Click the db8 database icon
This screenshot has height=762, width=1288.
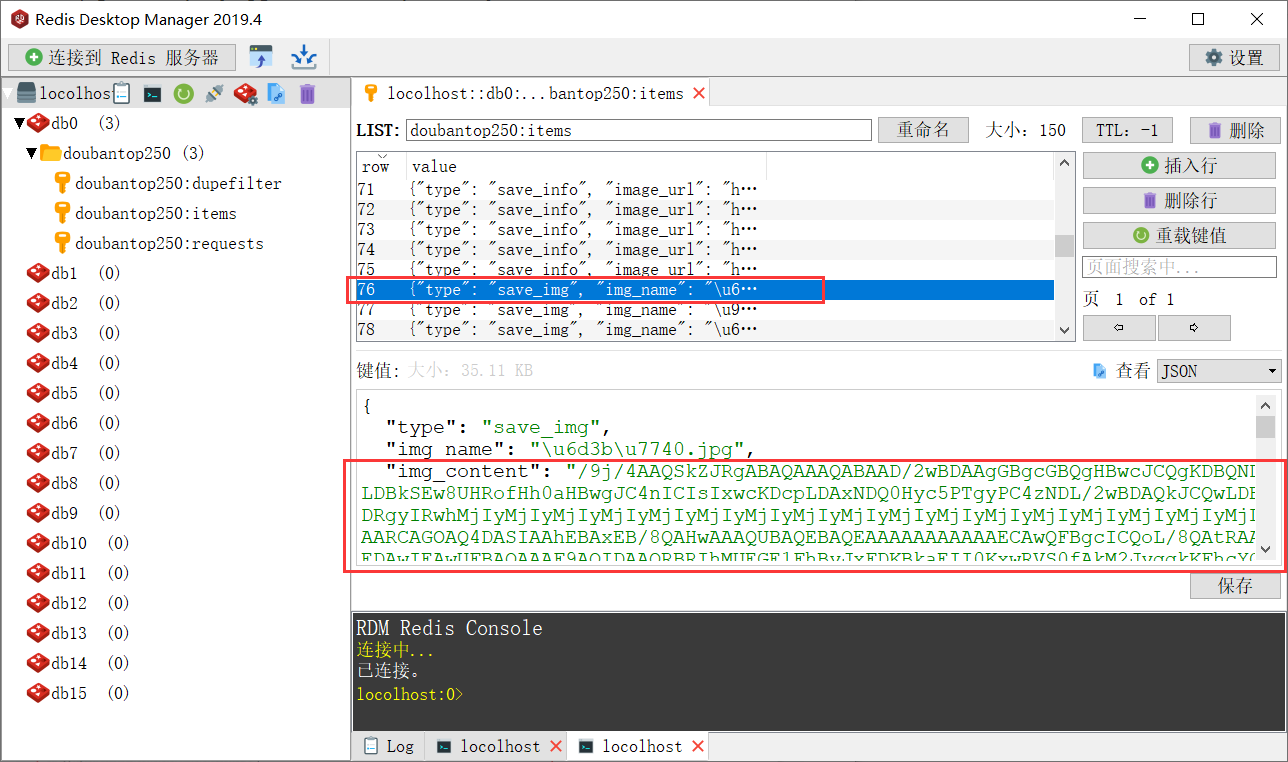[x=38, y=483]
